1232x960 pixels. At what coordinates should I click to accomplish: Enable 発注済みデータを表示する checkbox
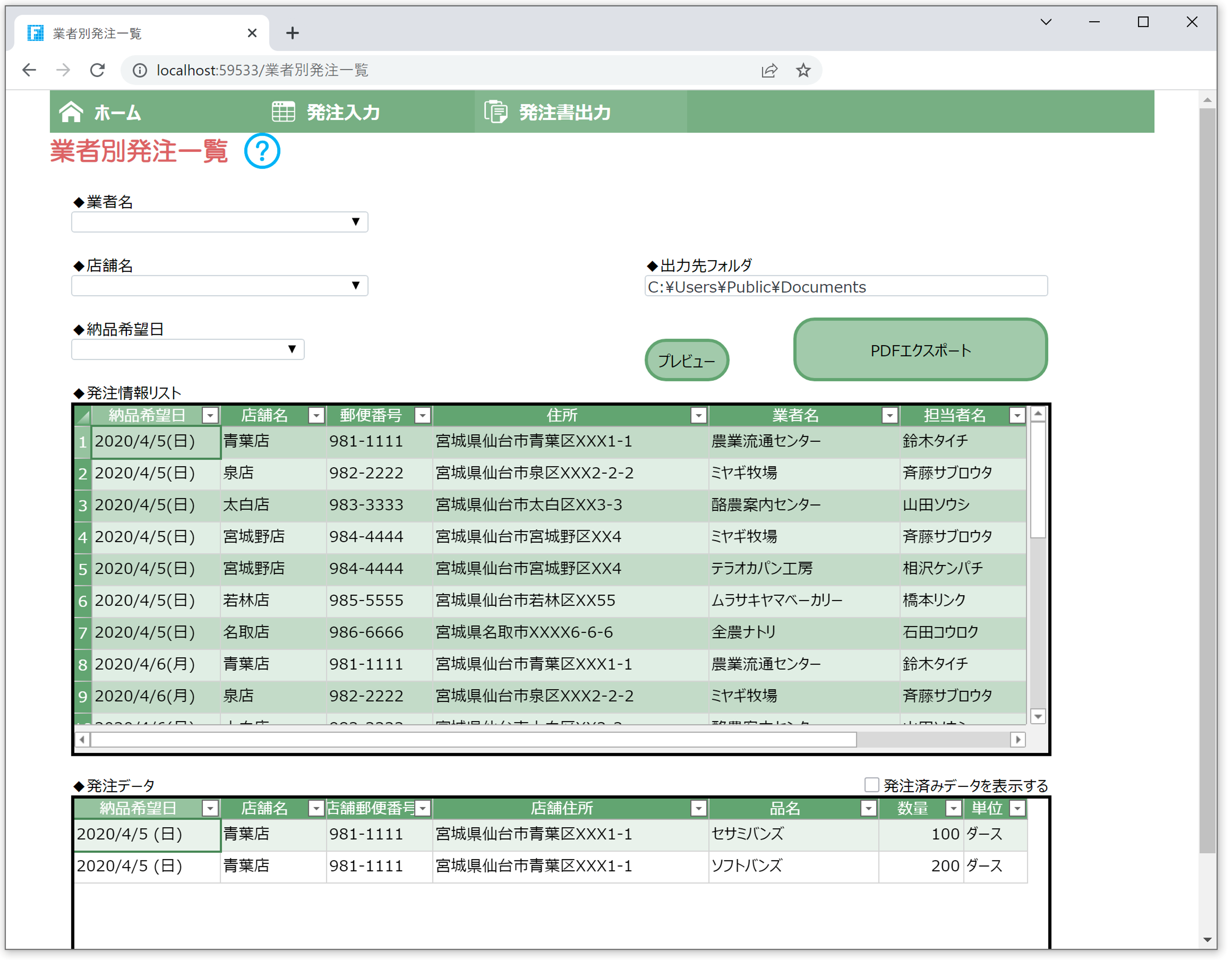point(871,784)
